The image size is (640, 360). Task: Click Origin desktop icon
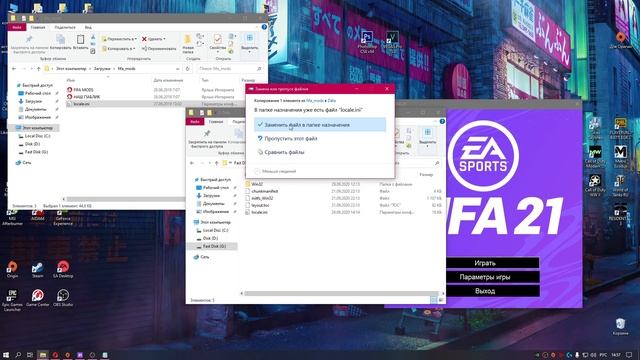coord(12,269)
